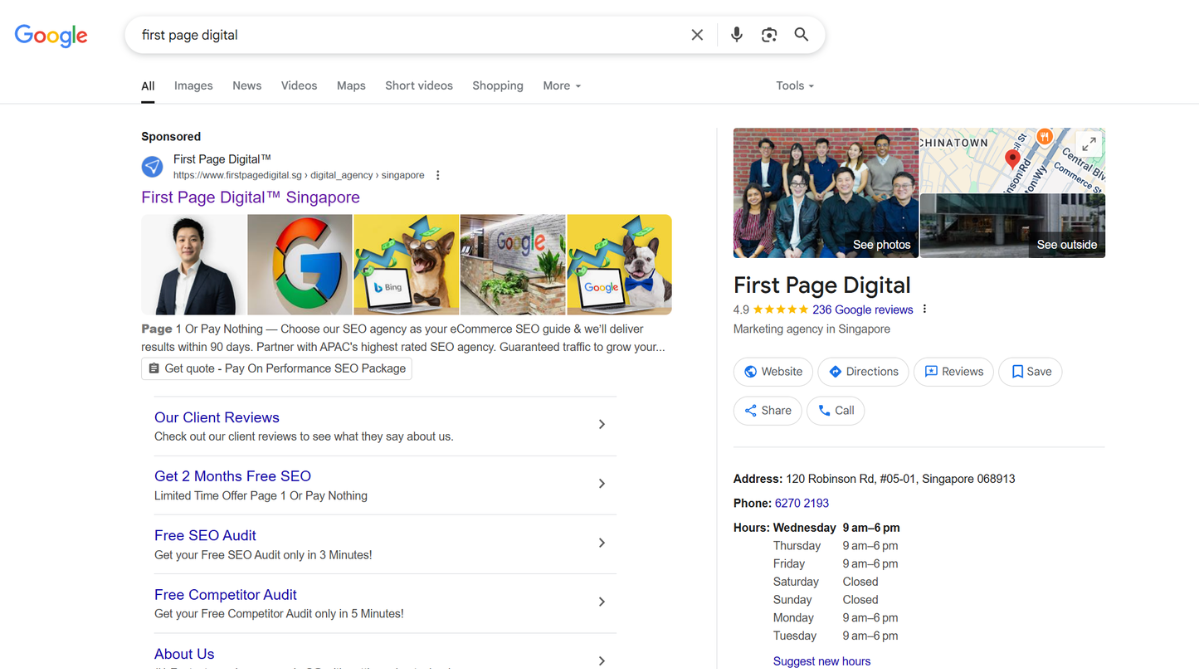The width and height of the screenshot is (1199, 669).
Task: Open the Free SEO Audit sitelink
Action: (x=205, y=535)
